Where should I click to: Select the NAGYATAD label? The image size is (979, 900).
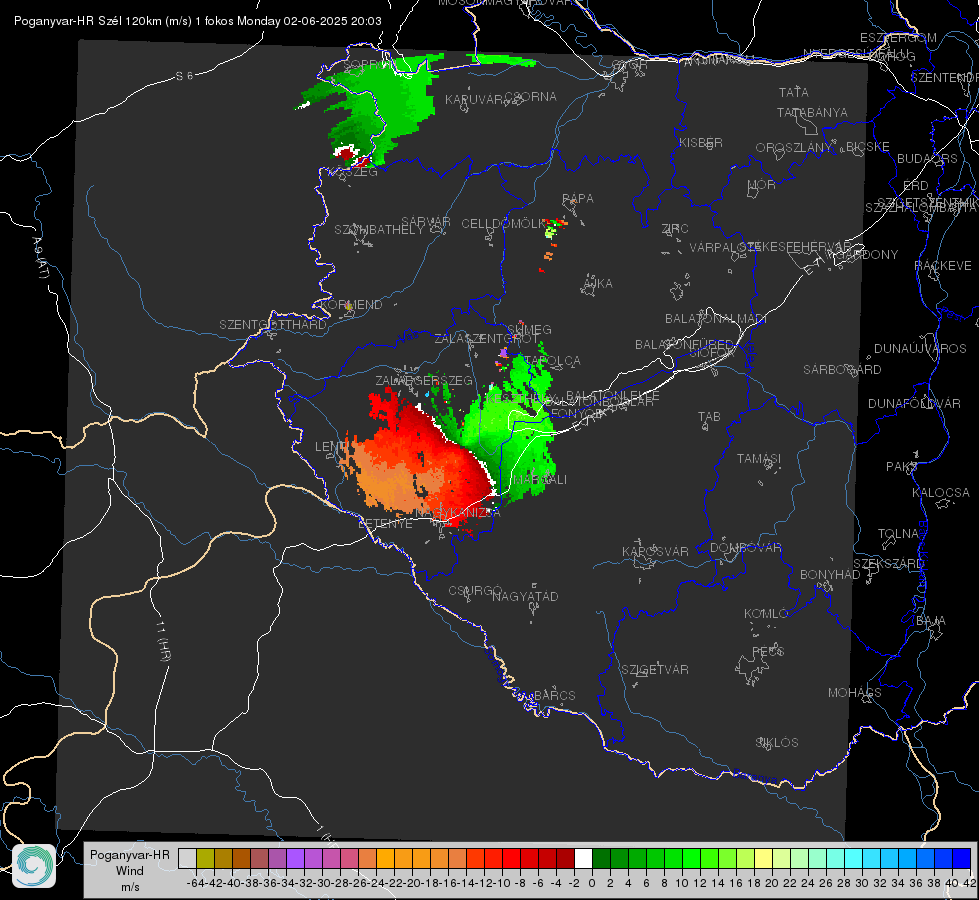point(525,596)
